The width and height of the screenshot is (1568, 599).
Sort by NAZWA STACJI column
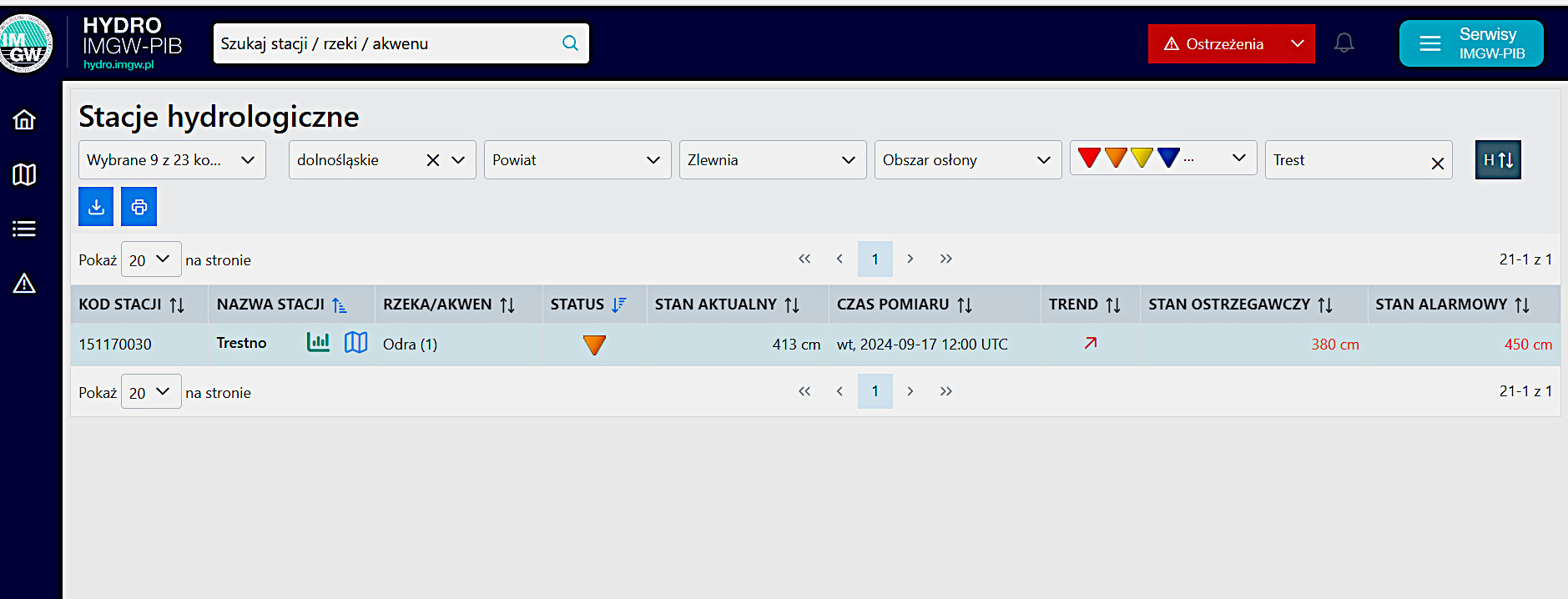pyautogui.click(x=340, y=305)
